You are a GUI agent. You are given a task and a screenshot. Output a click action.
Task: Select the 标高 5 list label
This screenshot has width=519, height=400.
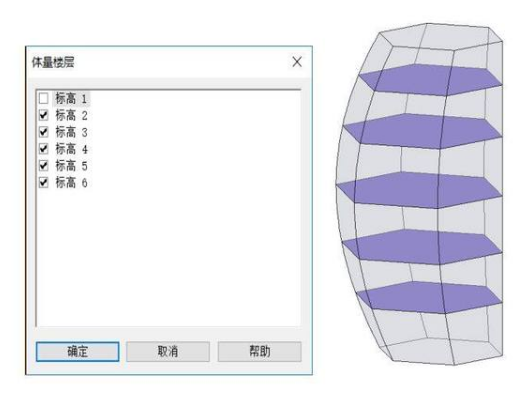pos(71,166)
